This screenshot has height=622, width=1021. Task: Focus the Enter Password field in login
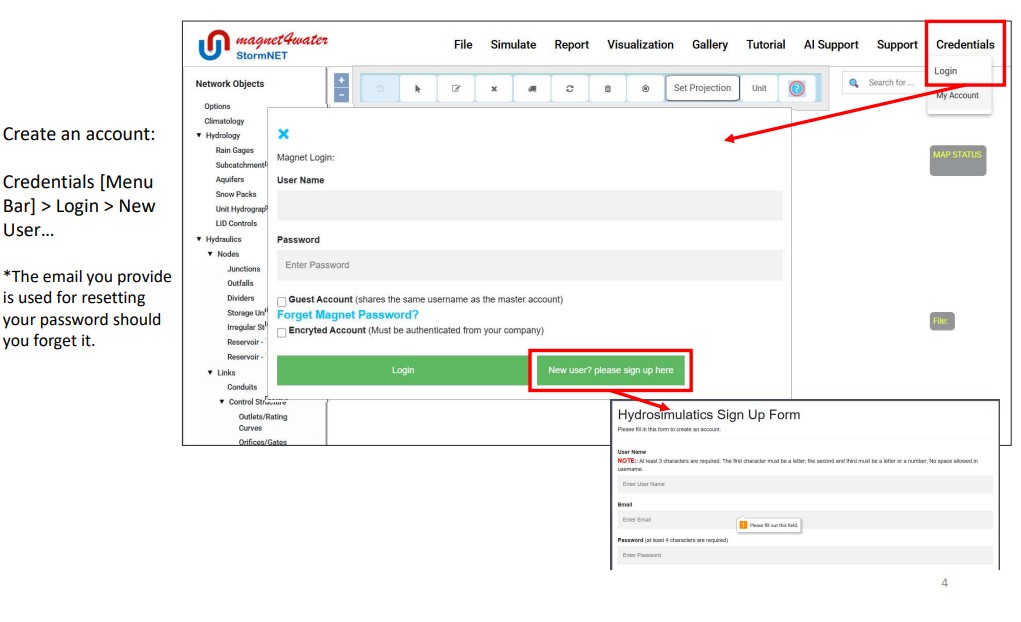pos(529,265)
